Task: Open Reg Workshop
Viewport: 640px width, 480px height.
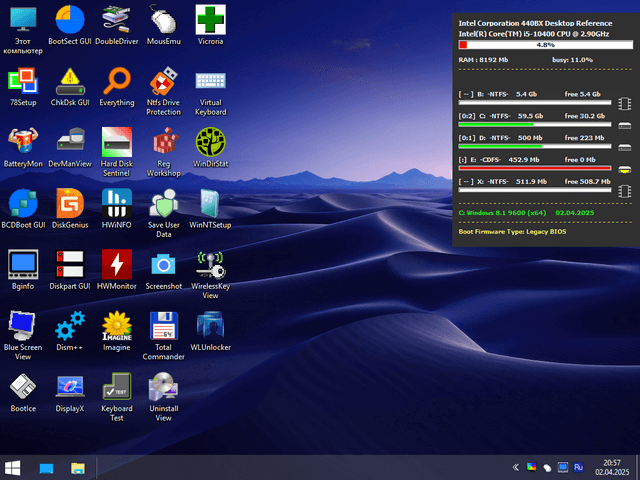Action: tap(163, 141)
